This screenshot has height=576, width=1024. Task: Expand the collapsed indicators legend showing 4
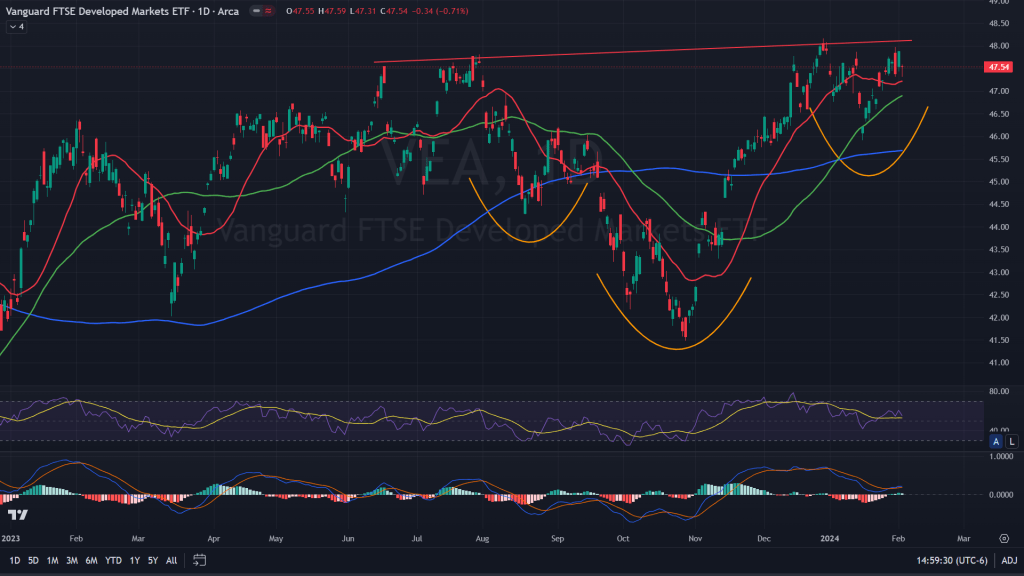click(x=16, y=27)
